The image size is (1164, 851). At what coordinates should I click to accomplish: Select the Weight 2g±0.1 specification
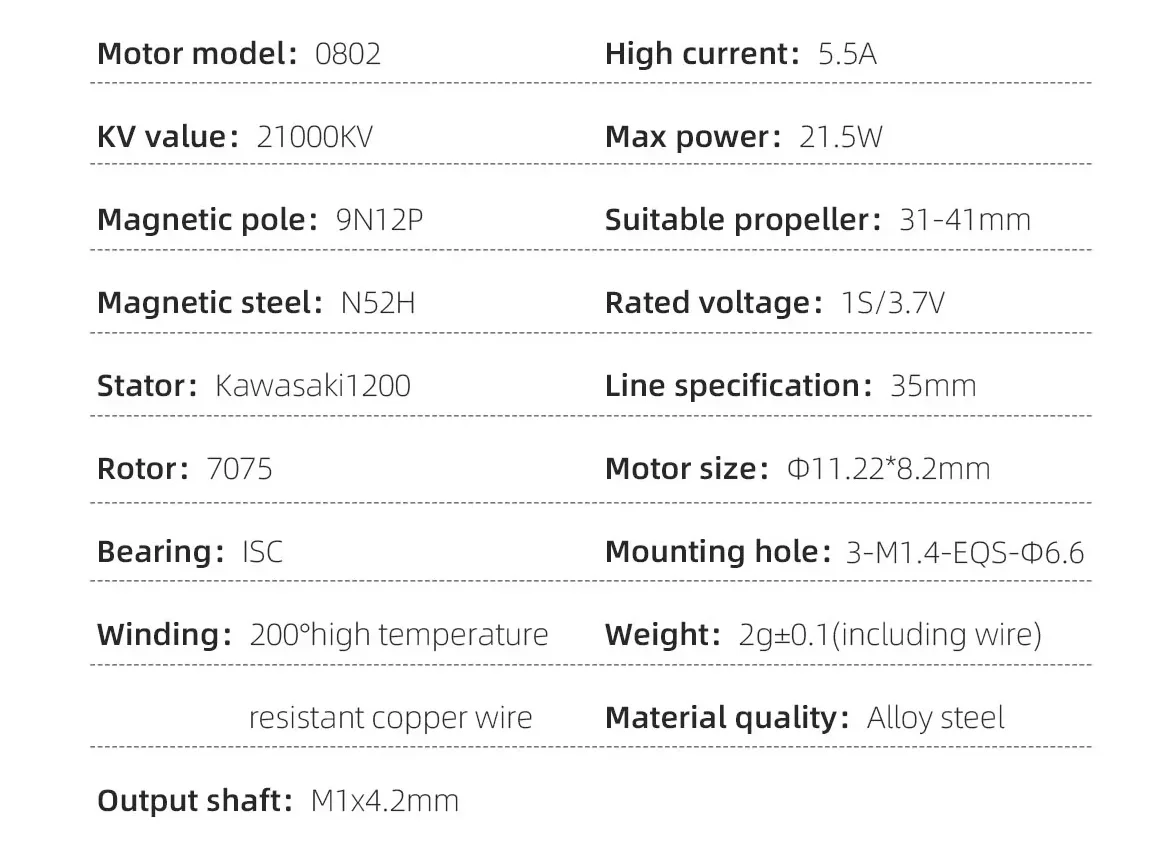pyautogui.click(x=823, y=636)
